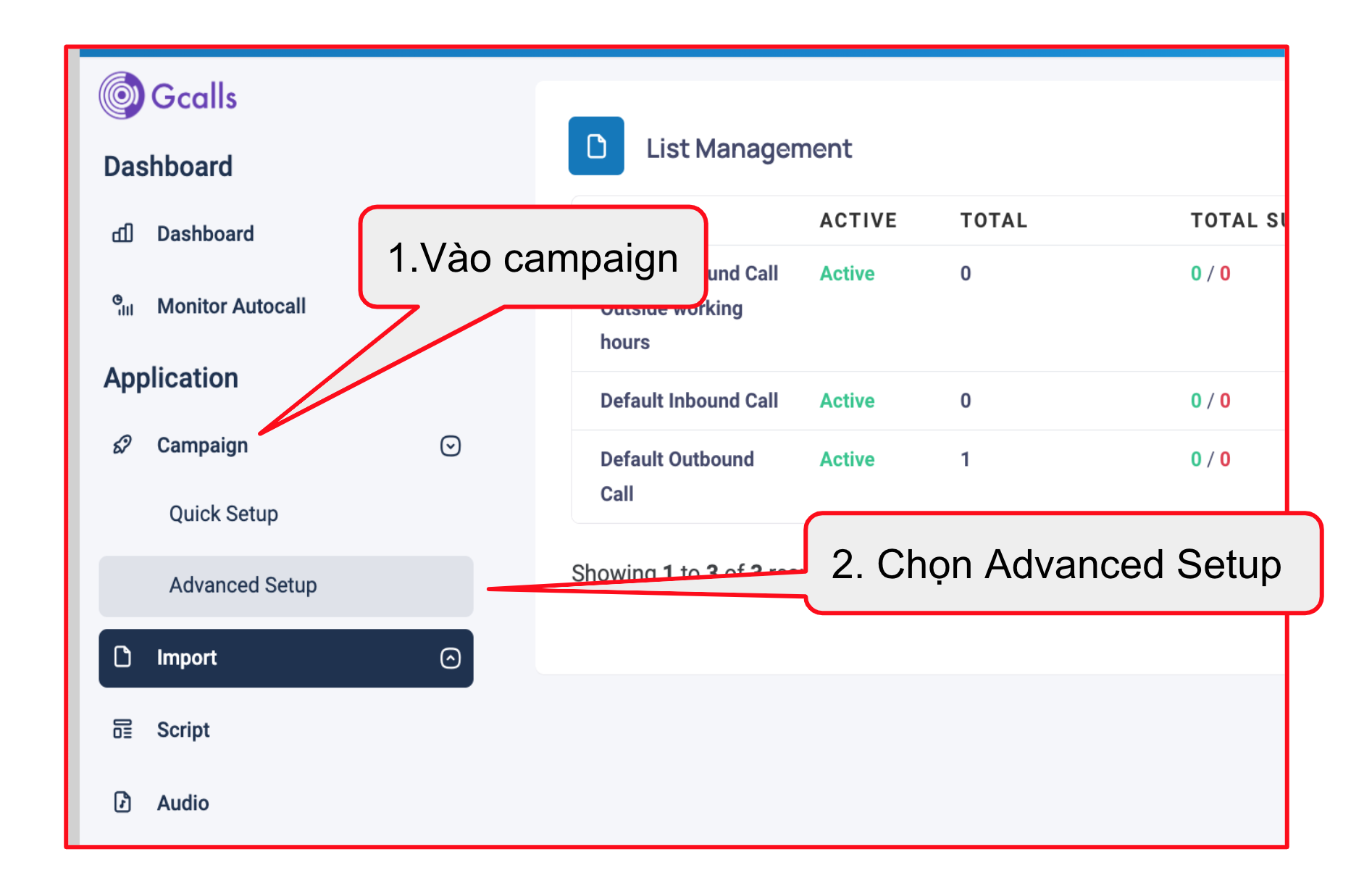Click the Default Inbound Call list name
The height and width of the screenshot is (881, 1372).
(688, 401)
